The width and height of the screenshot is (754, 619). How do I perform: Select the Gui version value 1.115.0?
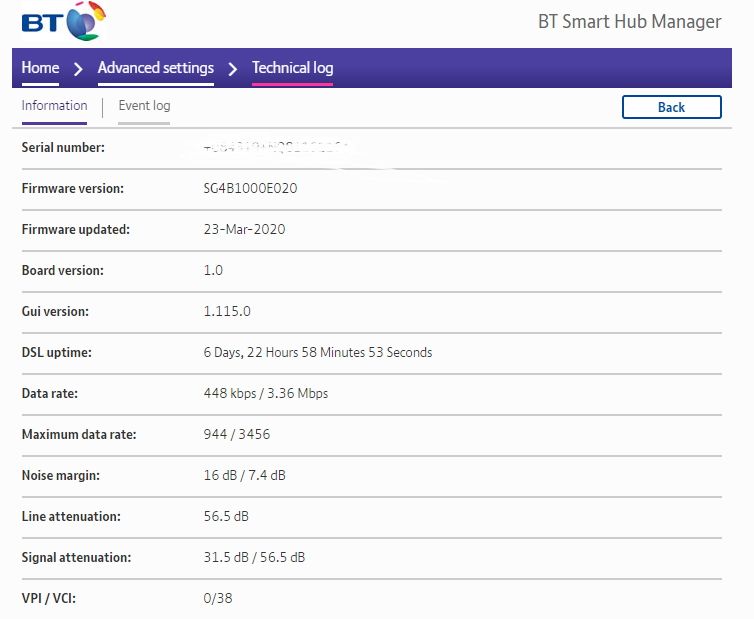[227, 311]
